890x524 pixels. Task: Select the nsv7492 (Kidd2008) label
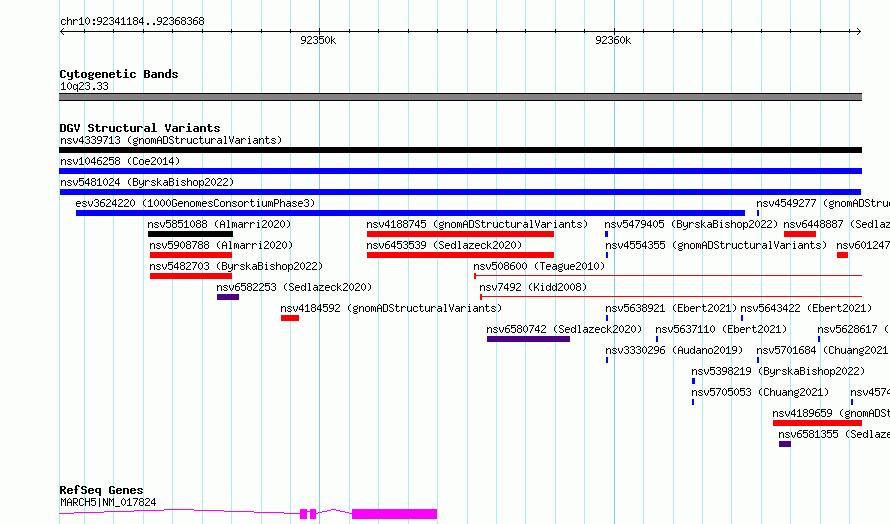533,287
